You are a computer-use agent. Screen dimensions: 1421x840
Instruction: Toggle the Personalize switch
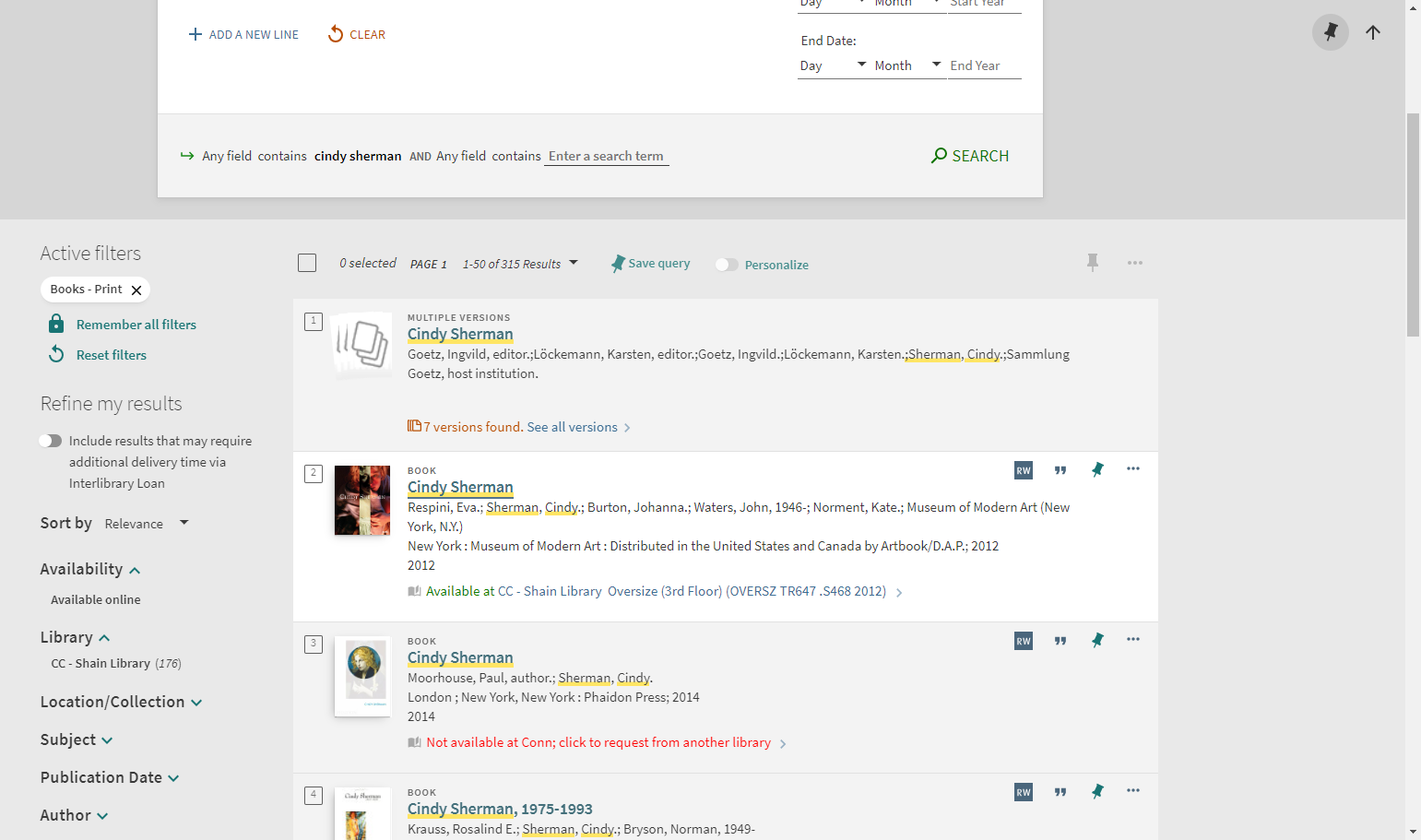[x=727, y=265]
